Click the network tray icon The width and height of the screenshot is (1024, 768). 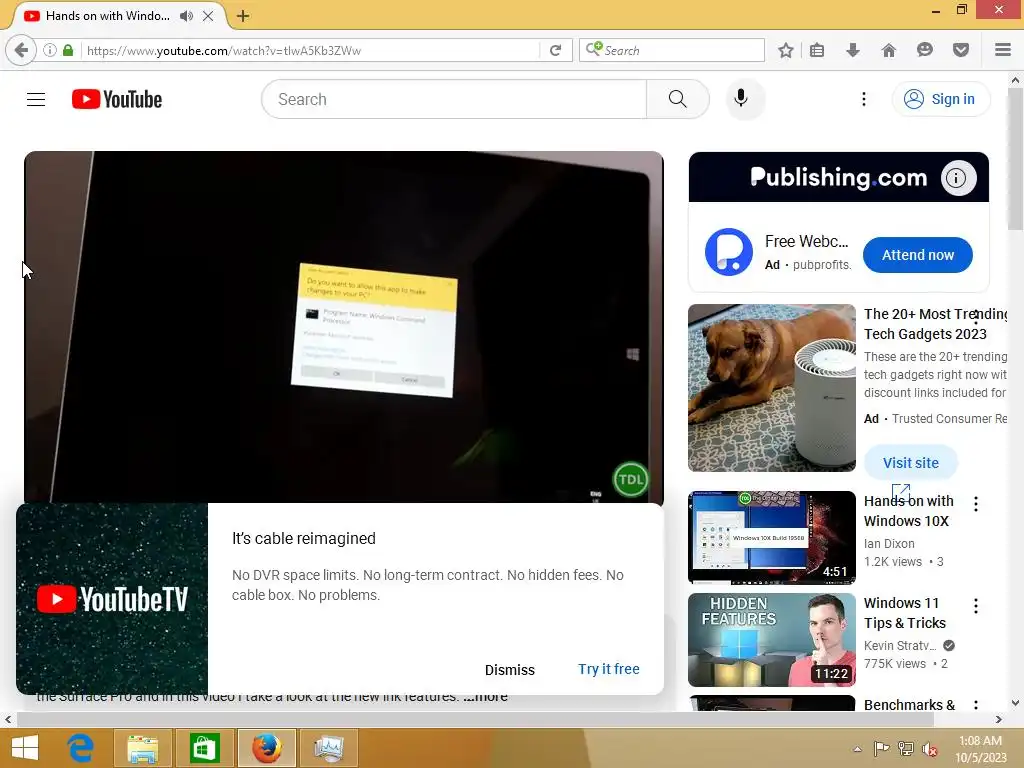click(905, 749)
